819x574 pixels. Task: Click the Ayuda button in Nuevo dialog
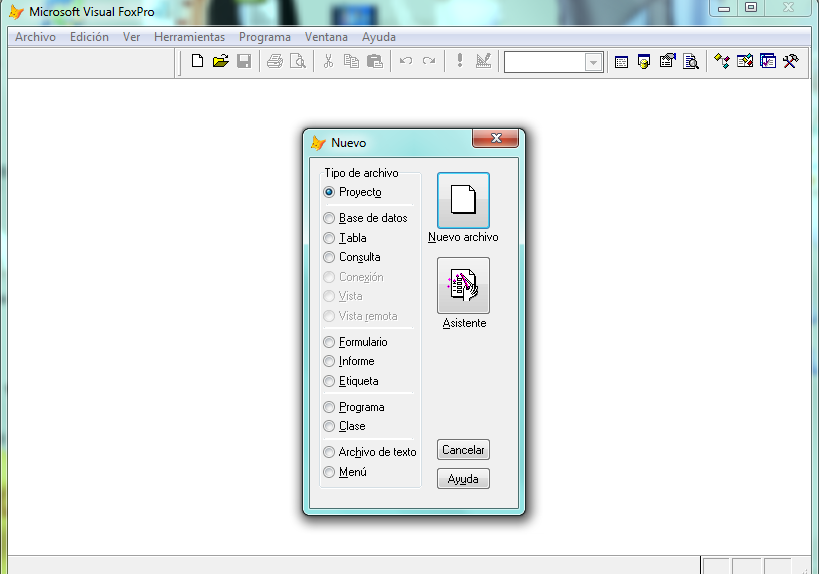point(463,479)
